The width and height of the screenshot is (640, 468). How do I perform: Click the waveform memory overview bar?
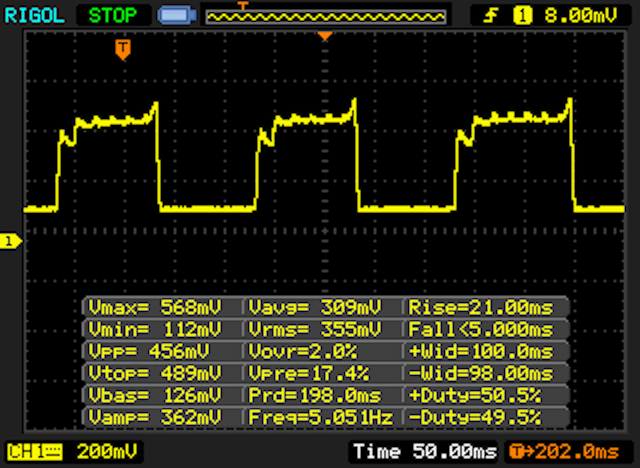pos(326,17)
